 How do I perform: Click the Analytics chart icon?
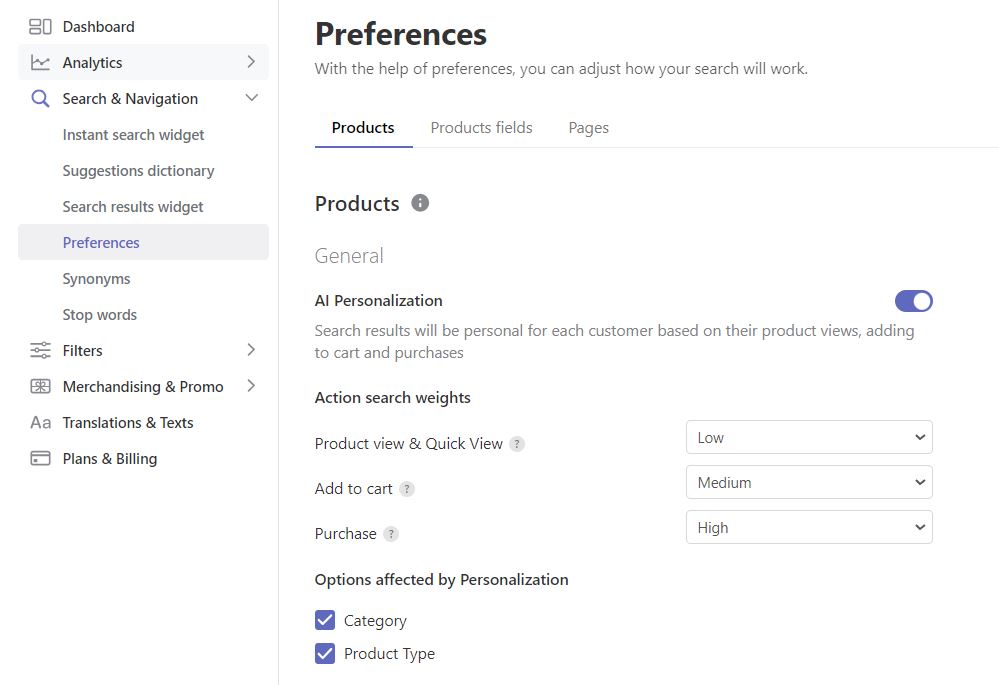(40, 62)
